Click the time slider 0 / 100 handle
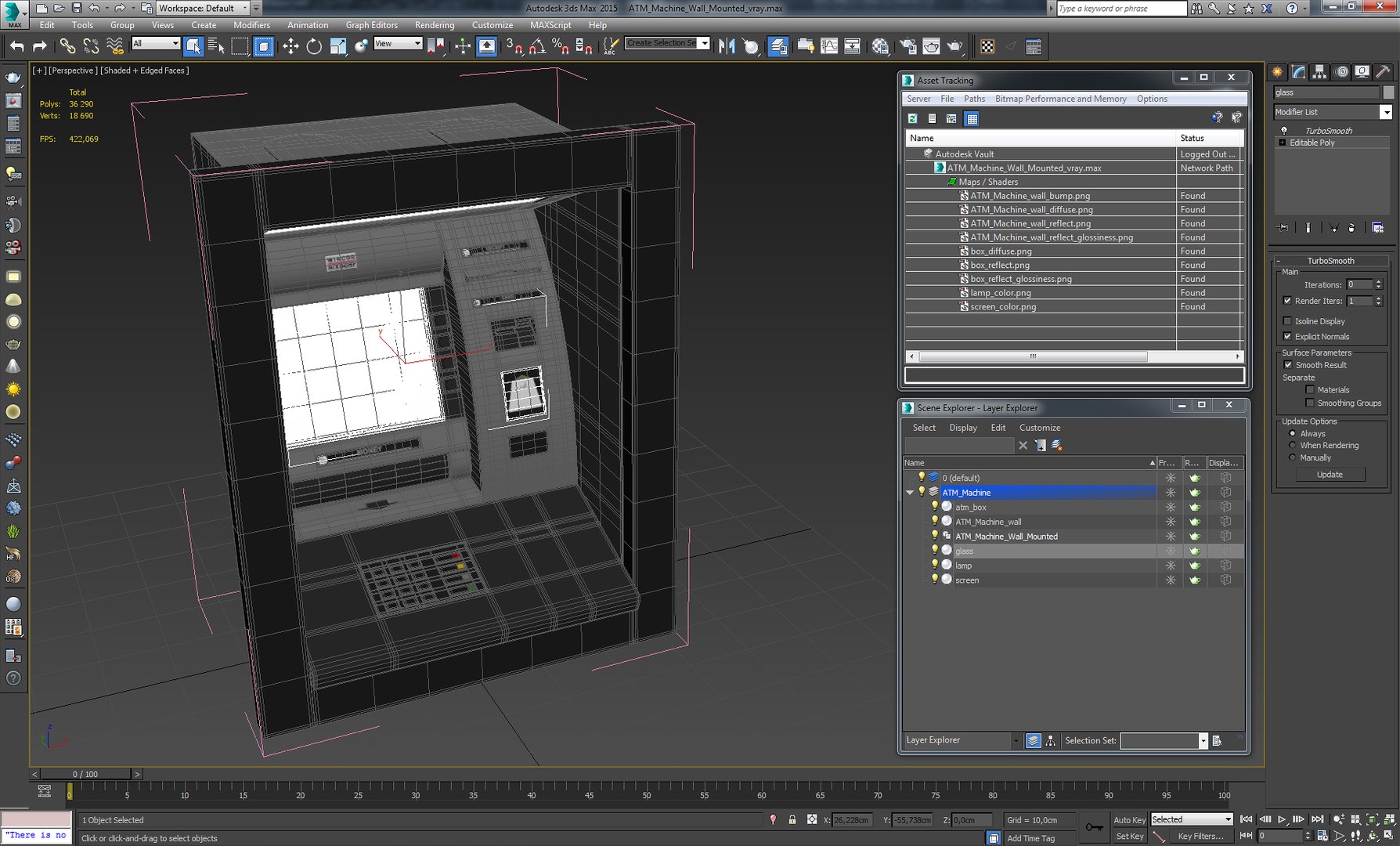This screenshot has height=846, width=1400. click(85, 774)
